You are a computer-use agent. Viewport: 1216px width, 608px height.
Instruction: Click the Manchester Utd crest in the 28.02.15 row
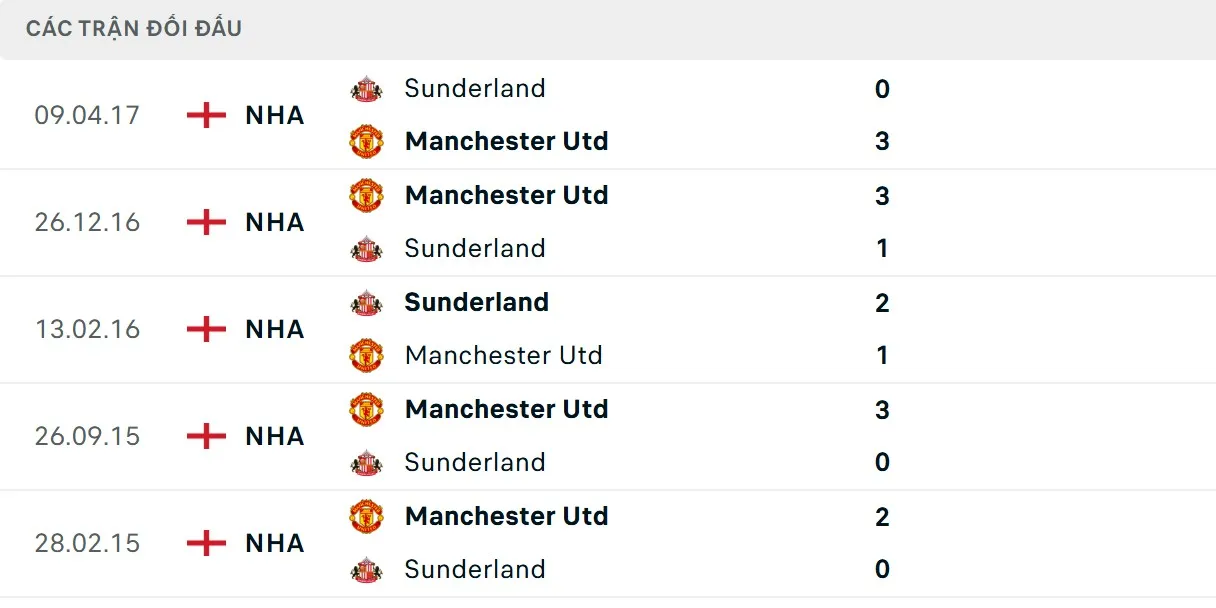[x=367, y=516]
